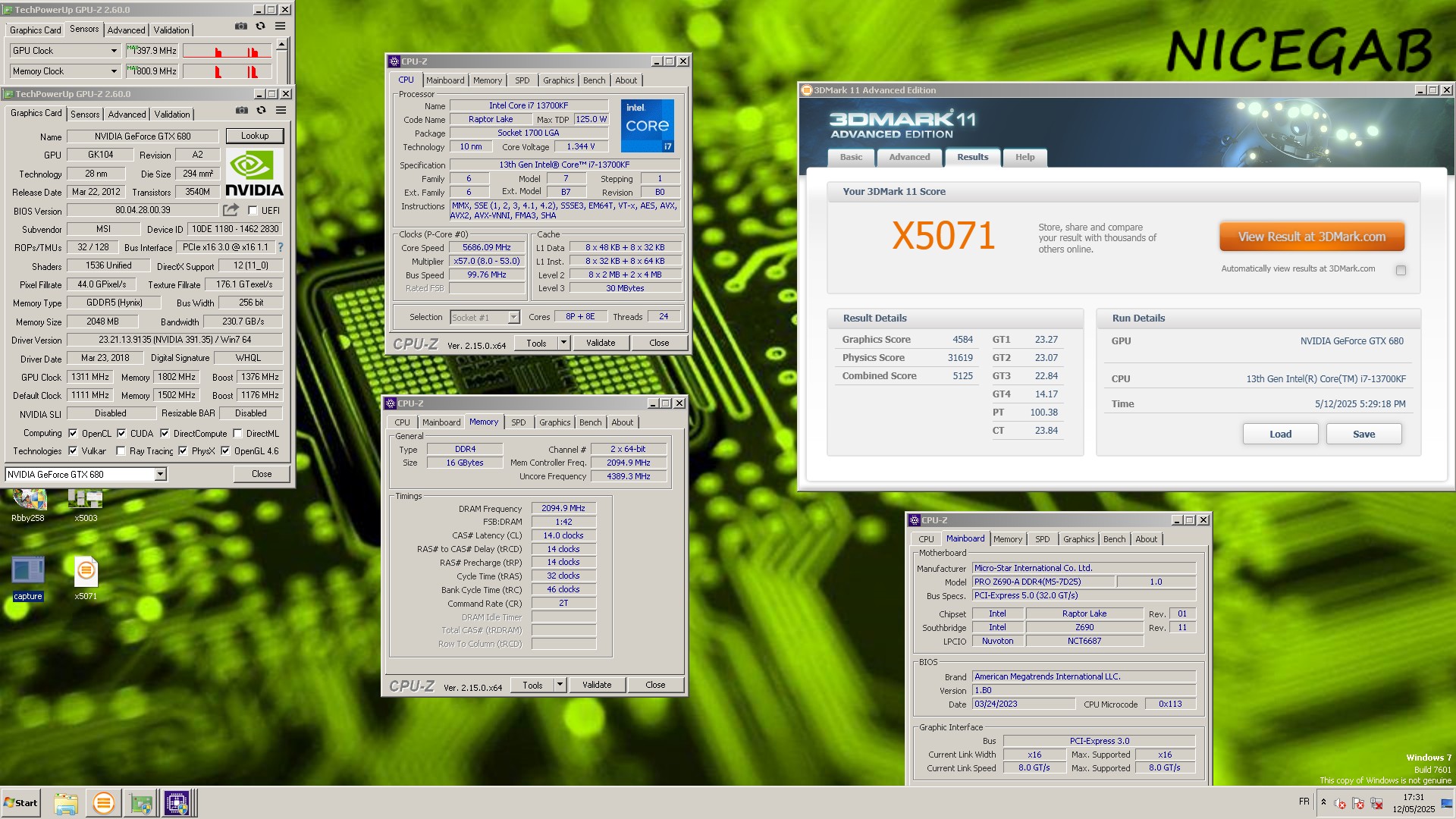Click Lookup button in GPU-Z

point(255,136)
